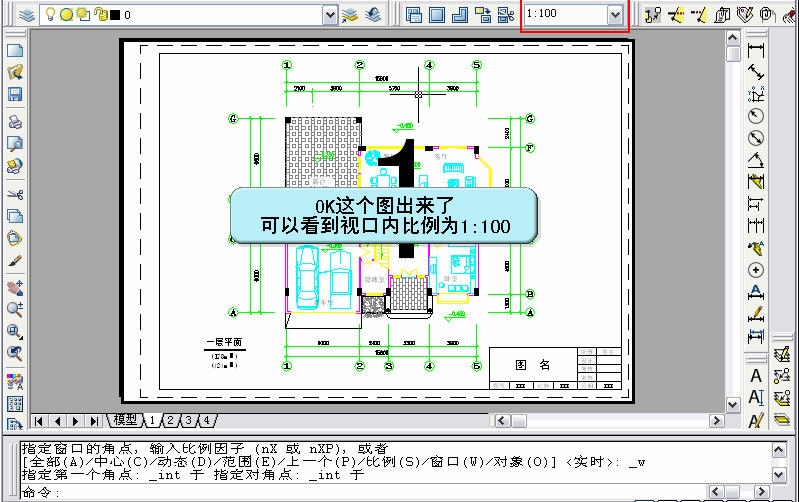Jump to last layout tab button
The width and height of the screenshot is (799, 502).
[94, 421]
